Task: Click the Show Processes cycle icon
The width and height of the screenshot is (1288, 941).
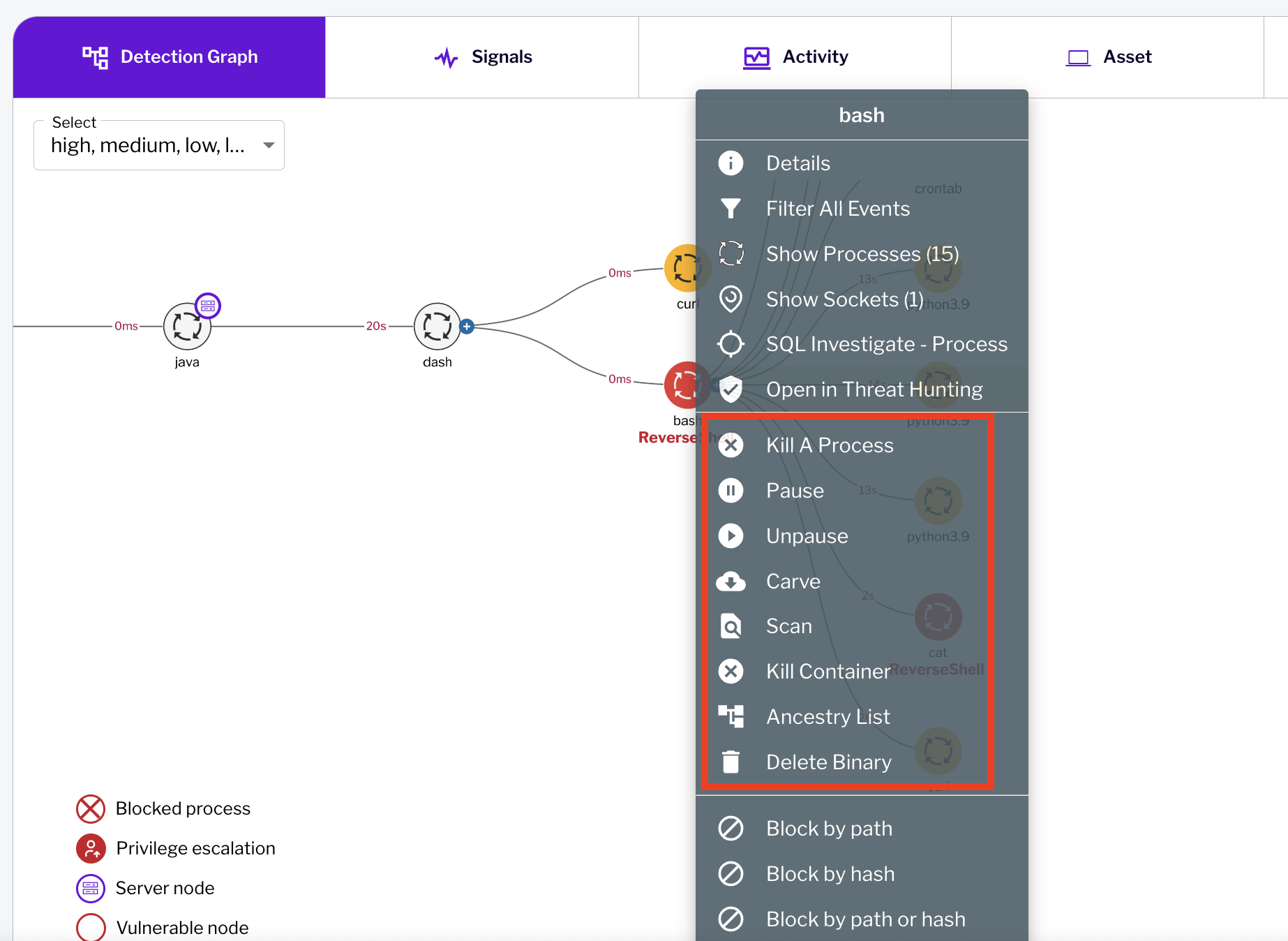Action: tap(731, 253)
